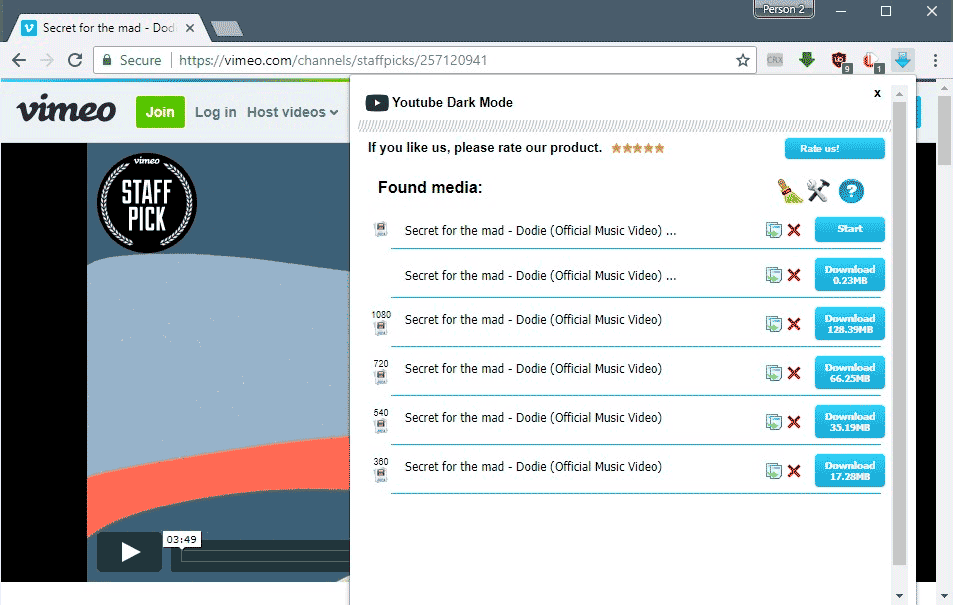953x605 pixels.
Task: Click the blue question mark help icon
Action: point(851,191)
